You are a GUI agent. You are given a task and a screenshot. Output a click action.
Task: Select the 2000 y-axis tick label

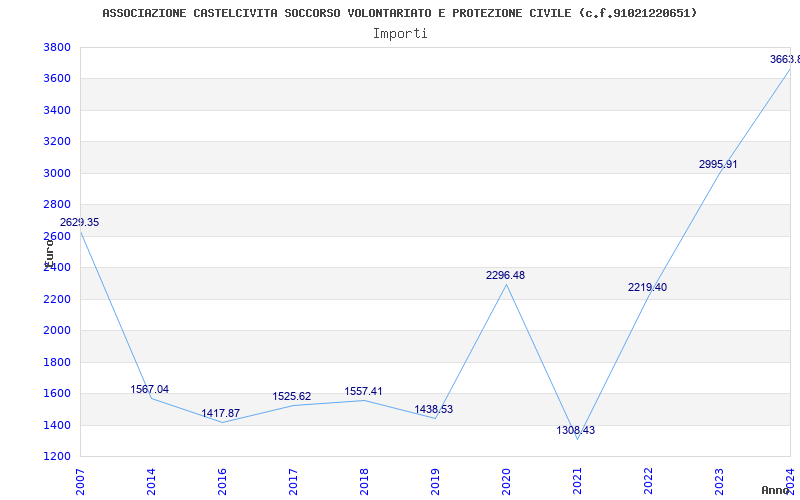pos(57,330)
